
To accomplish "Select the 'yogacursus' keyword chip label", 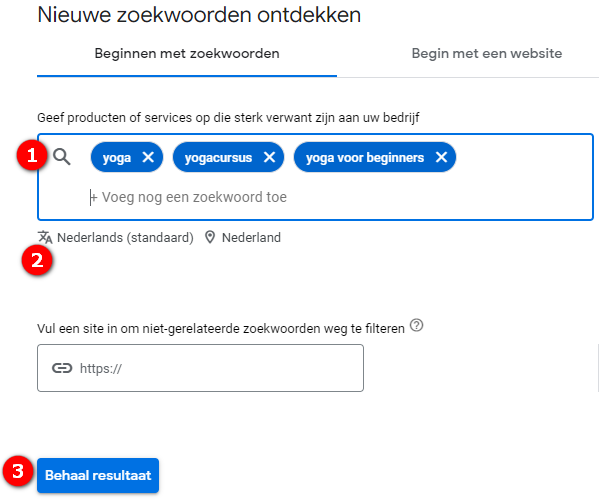I will pos(218,157).
